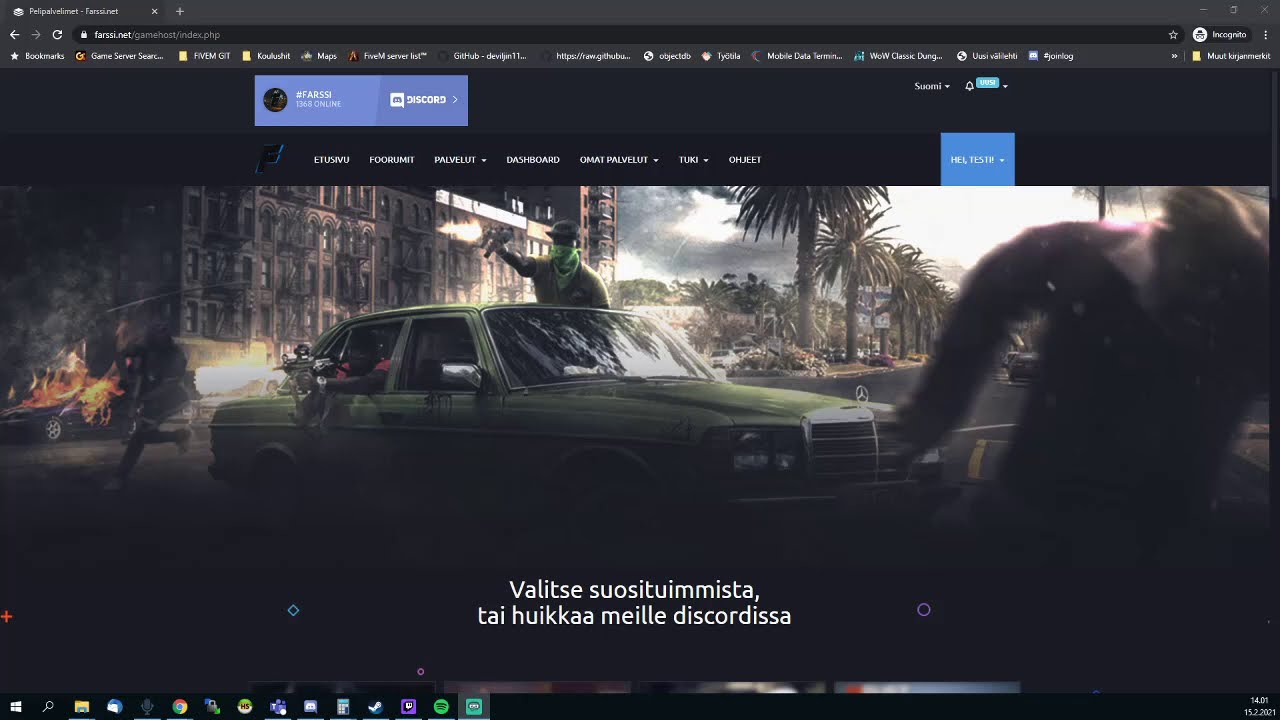1280x720 pixels.
Task: Open Spotify from the taskbar
Action: click(441, 706)
